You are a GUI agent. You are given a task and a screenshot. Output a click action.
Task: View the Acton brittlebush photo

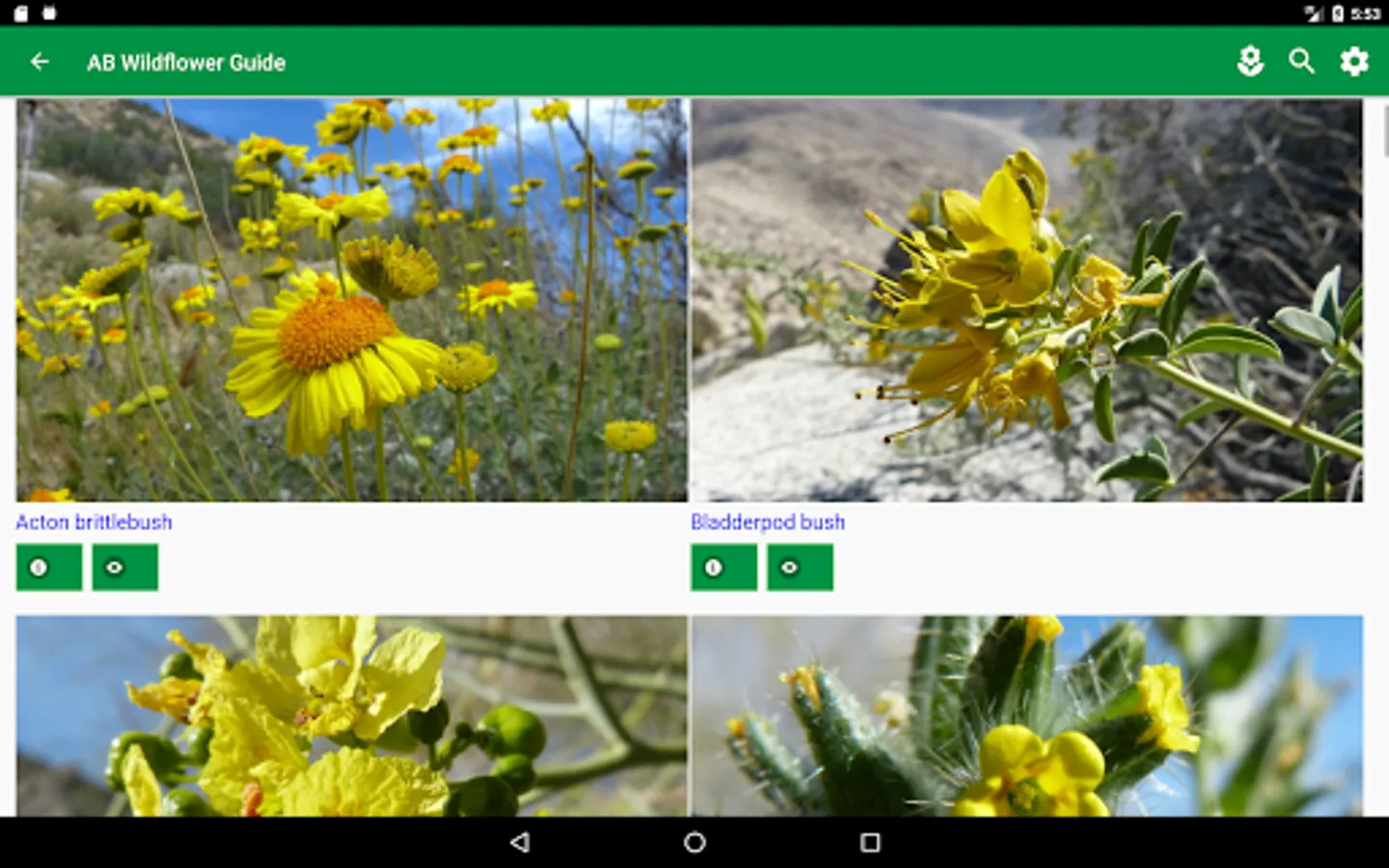coord(351,300)
